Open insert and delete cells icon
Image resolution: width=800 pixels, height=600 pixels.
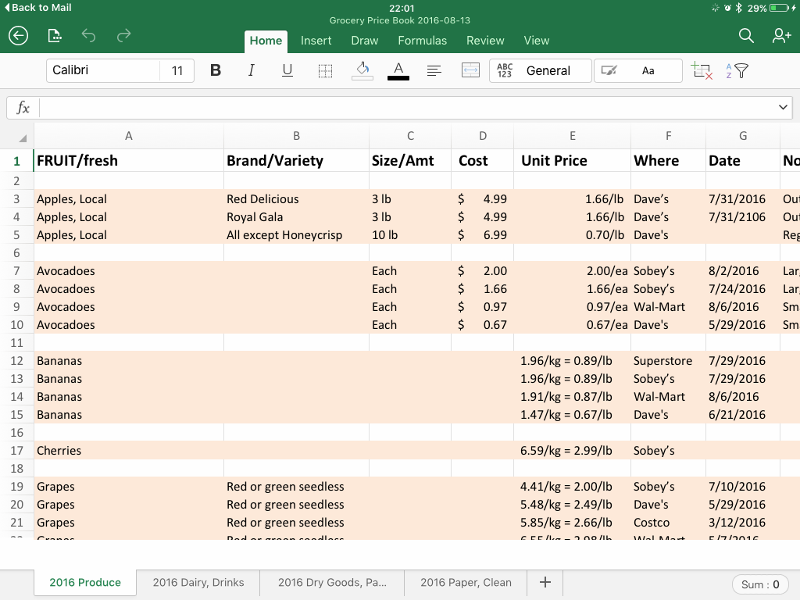701,71
